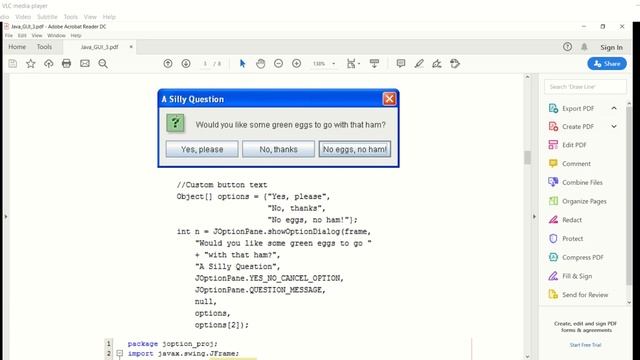640x360 pixels.
Task: Click the No eggs, no ham! button
Action: [355, 149]
